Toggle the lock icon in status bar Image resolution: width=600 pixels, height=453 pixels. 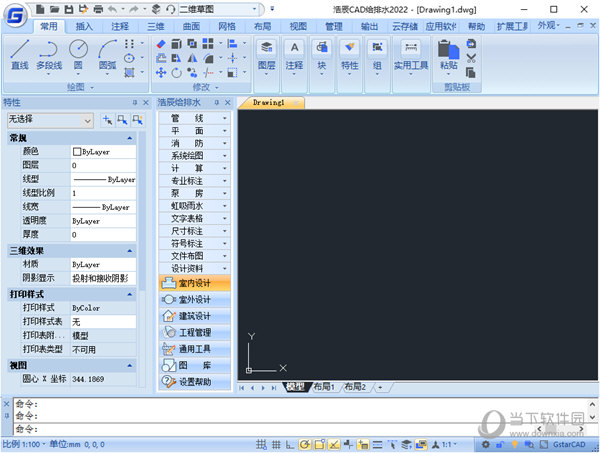coord(500,444)
